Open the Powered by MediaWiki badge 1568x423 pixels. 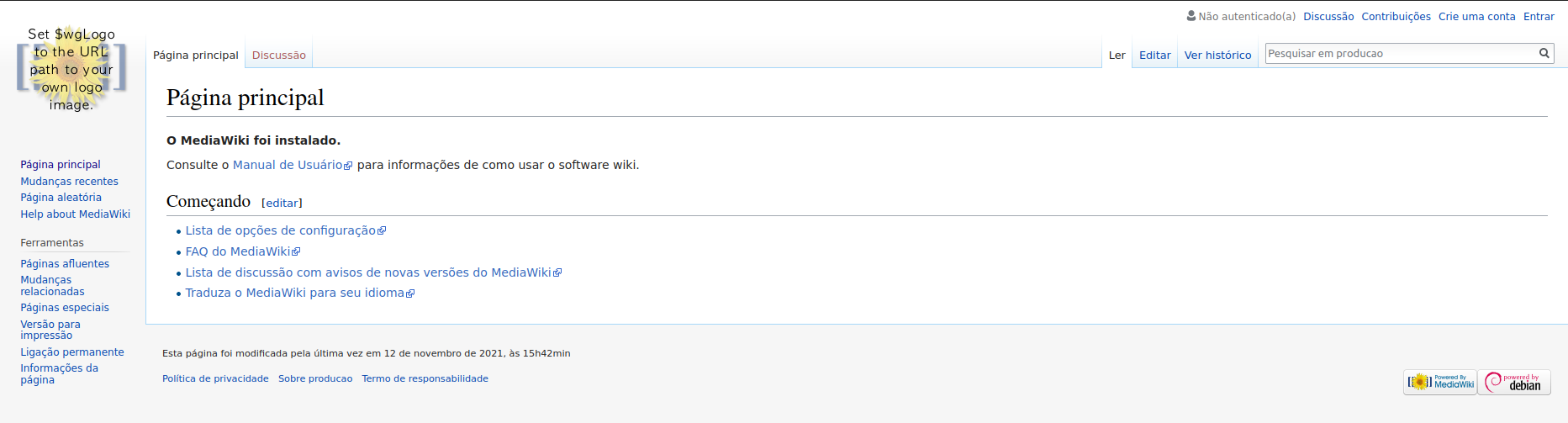[x=1440, y=382]
